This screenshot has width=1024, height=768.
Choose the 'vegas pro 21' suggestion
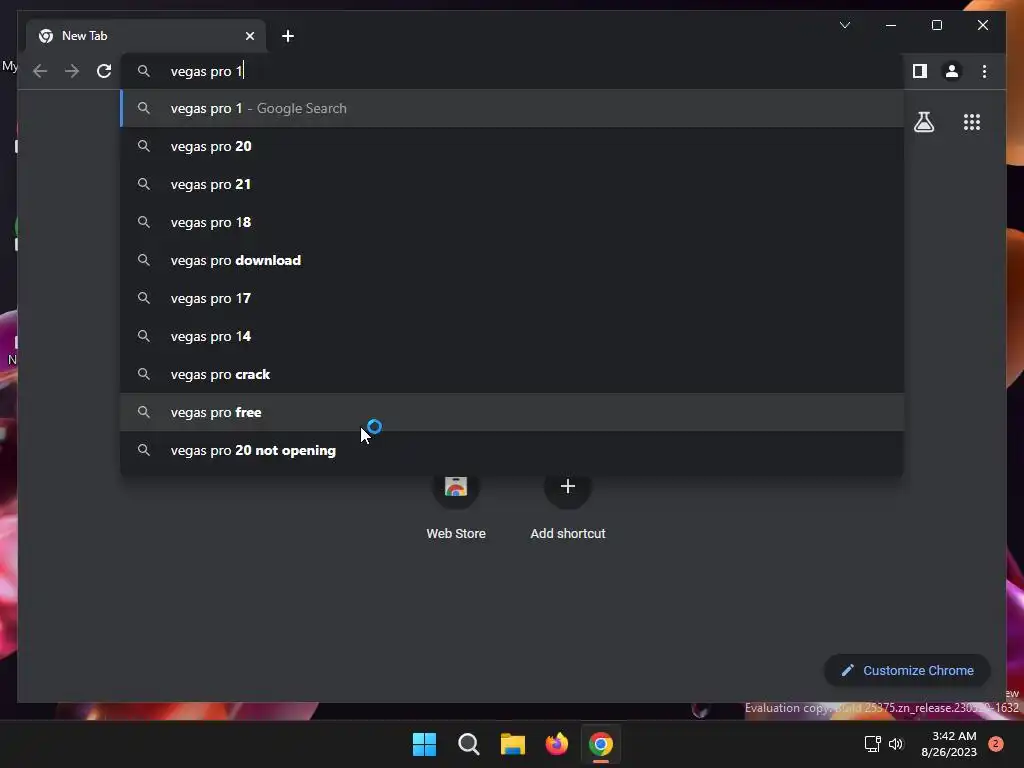coord(513,184)
